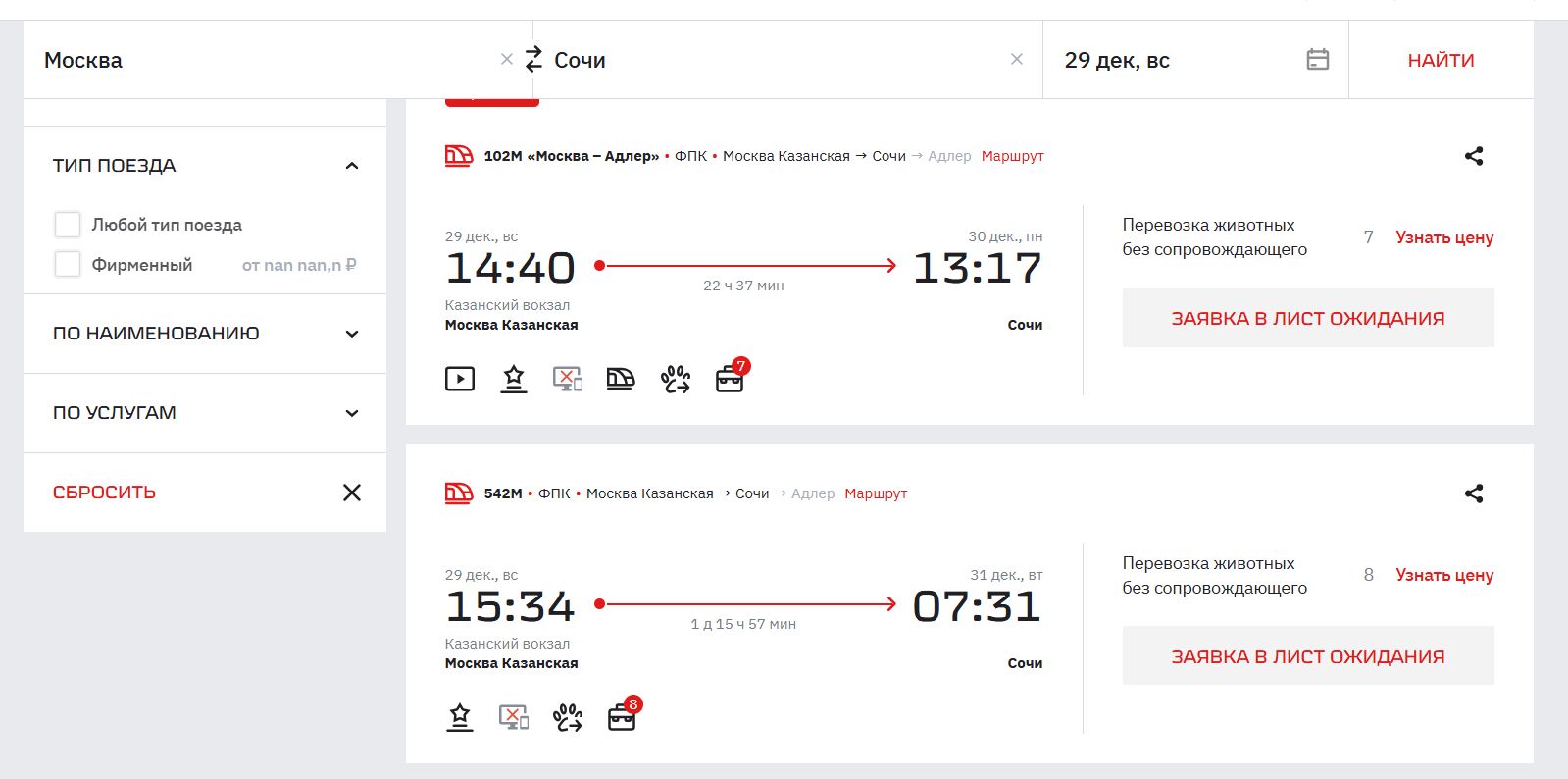Share train 542M listing

click(x=1473, y=493)
